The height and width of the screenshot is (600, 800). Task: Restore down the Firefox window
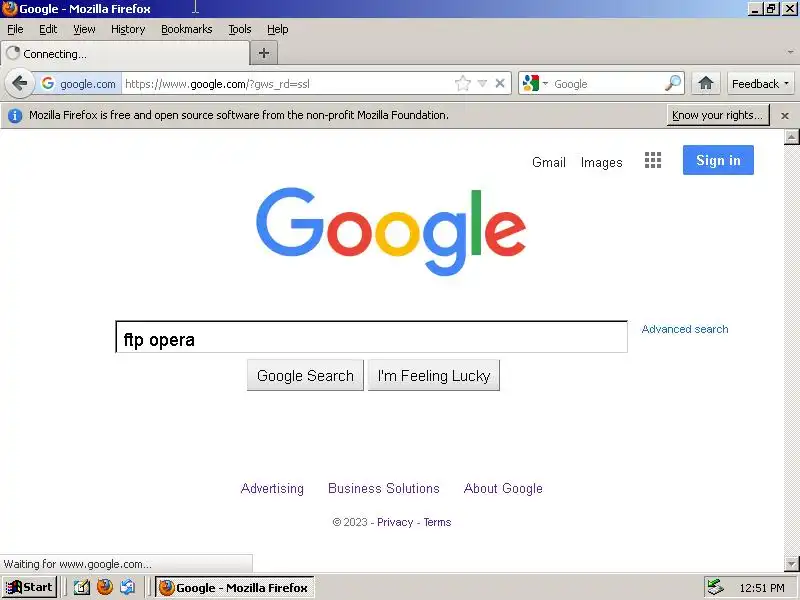tap(771, 9)
